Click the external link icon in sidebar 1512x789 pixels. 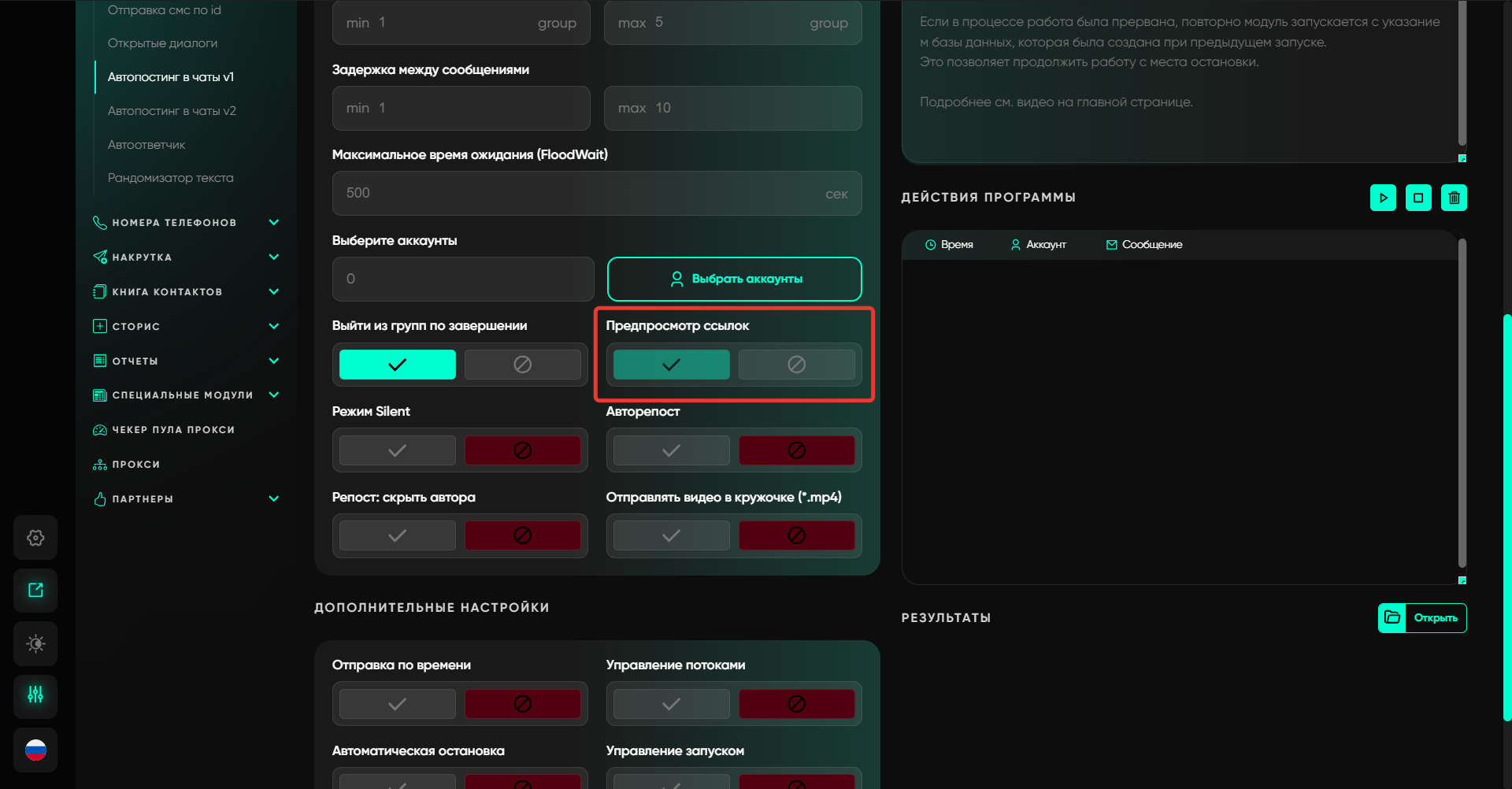35,591
